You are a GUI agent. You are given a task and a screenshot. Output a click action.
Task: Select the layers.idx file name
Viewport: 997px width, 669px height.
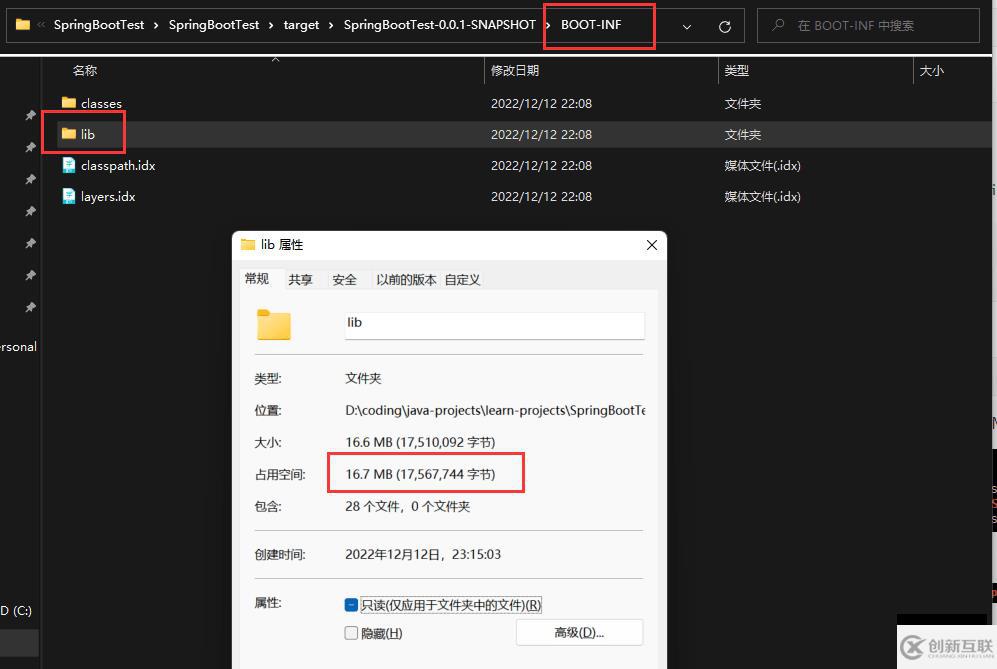click(107, 197)
